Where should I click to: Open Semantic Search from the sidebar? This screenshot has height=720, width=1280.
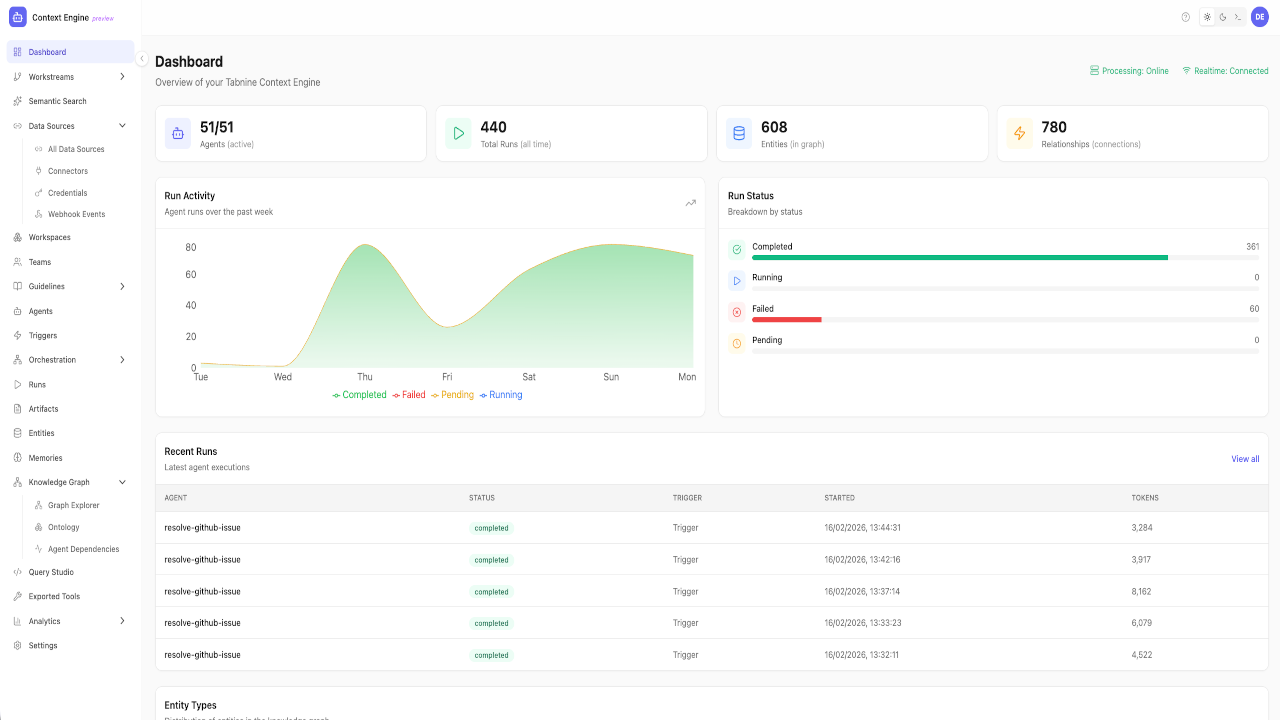pos(57,101)
